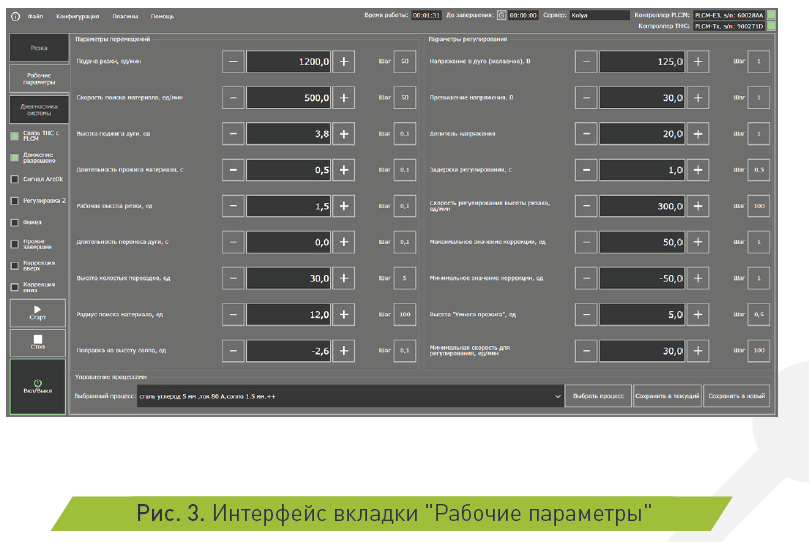Image resolution: width=809 pixels, height=542 pixels.
Task: Increase Длительность переноса дуги with plus
Action: pos(344,242)
